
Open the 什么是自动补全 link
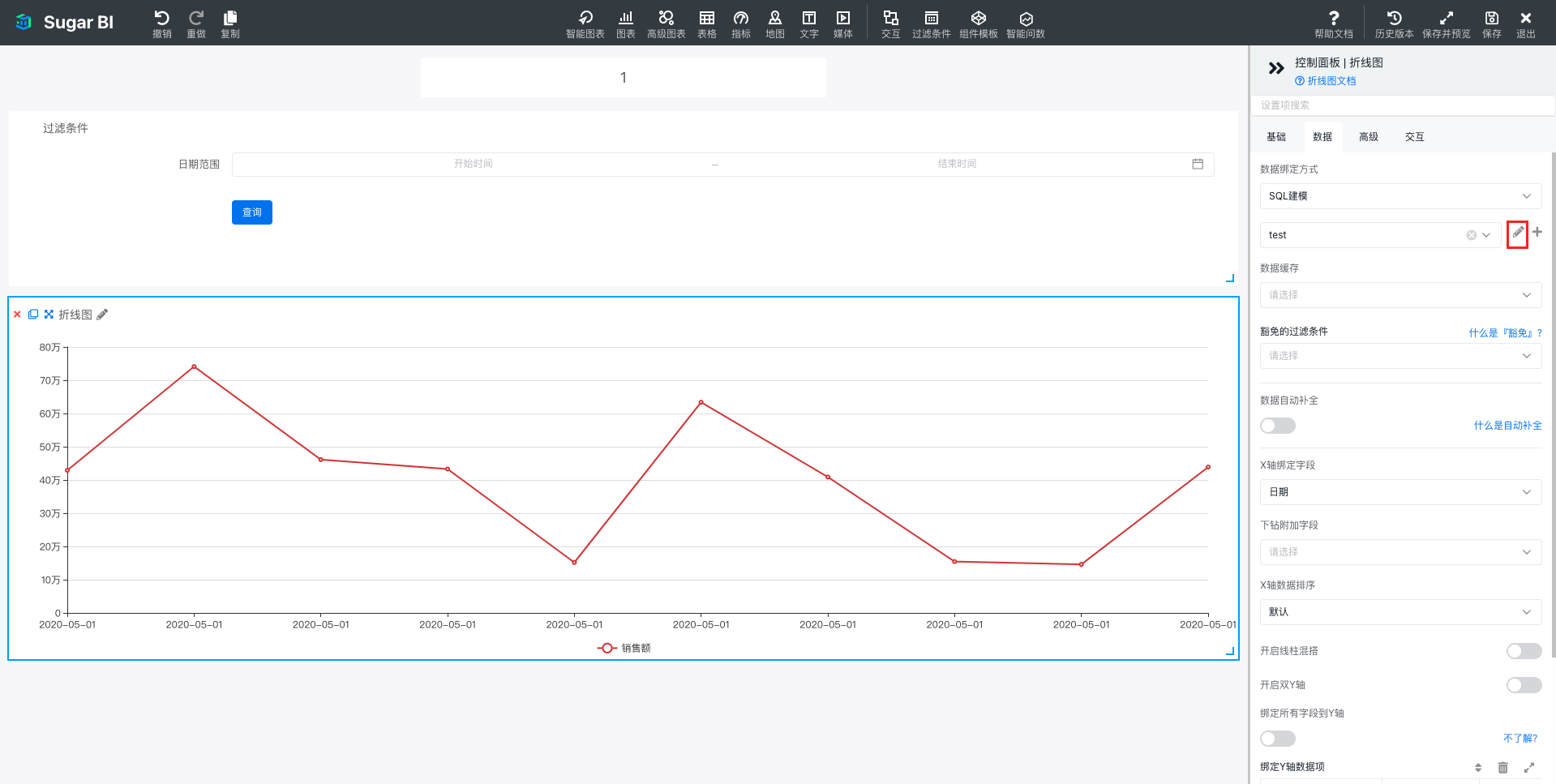(x=1507, y=426)
